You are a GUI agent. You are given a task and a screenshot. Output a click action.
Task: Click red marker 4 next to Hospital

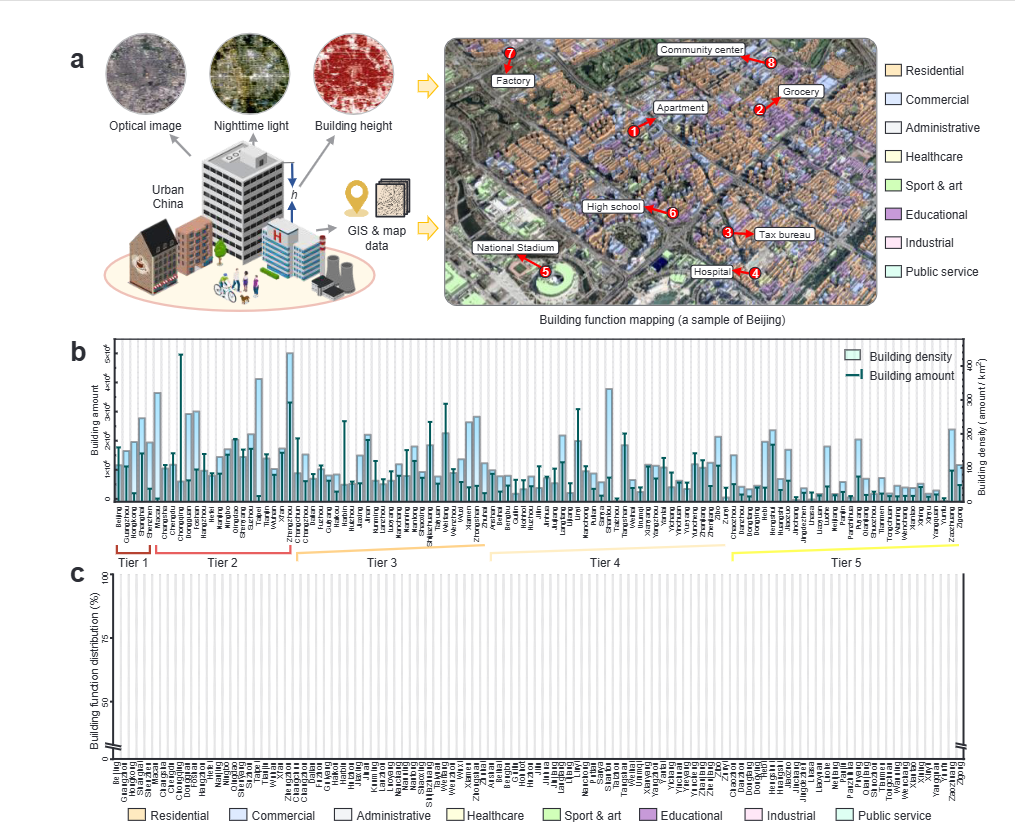tap(755, 272)
